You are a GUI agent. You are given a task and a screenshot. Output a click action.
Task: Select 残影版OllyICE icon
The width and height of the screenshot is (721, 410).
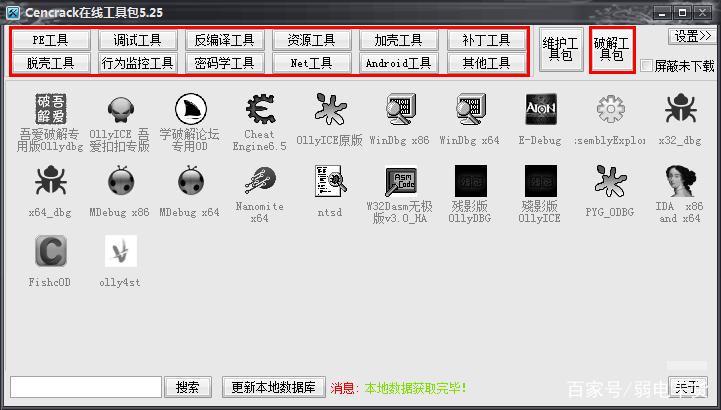point(541,181)
